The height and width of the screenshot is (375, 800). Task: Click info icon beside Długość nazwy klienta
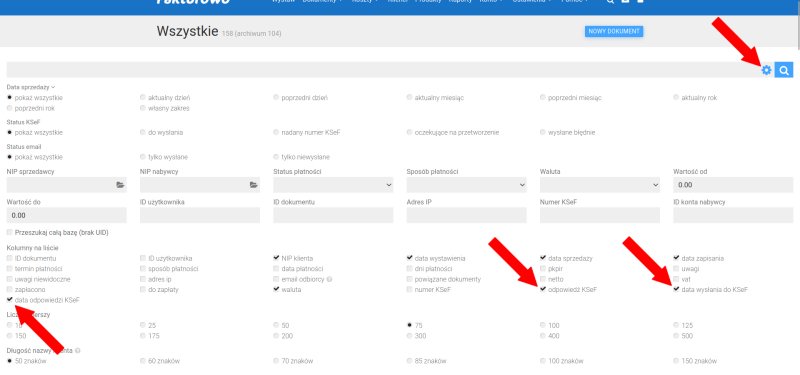coord(78,351)
